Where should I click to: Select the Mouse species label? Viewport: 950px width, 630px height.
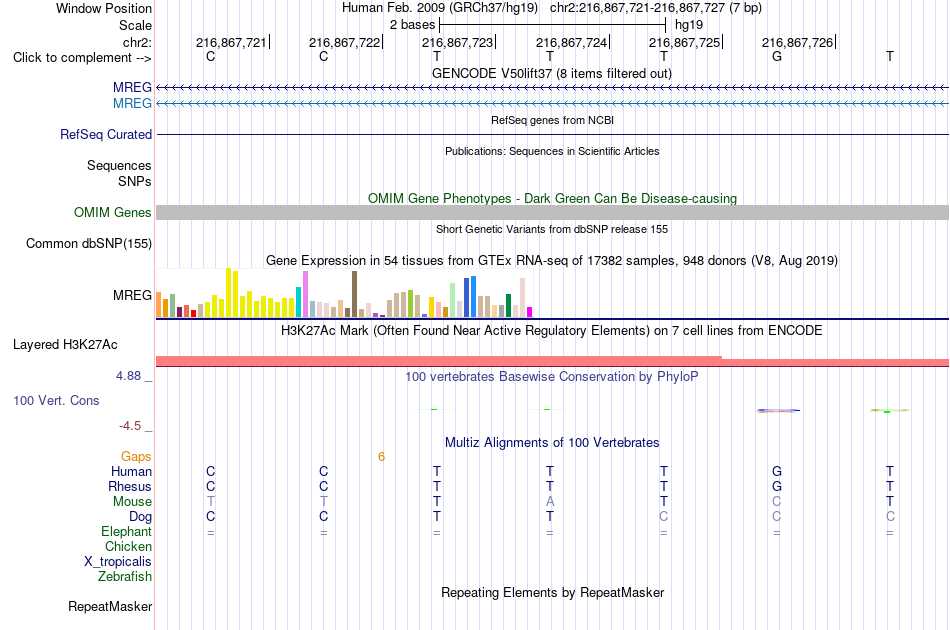point(132,502)
